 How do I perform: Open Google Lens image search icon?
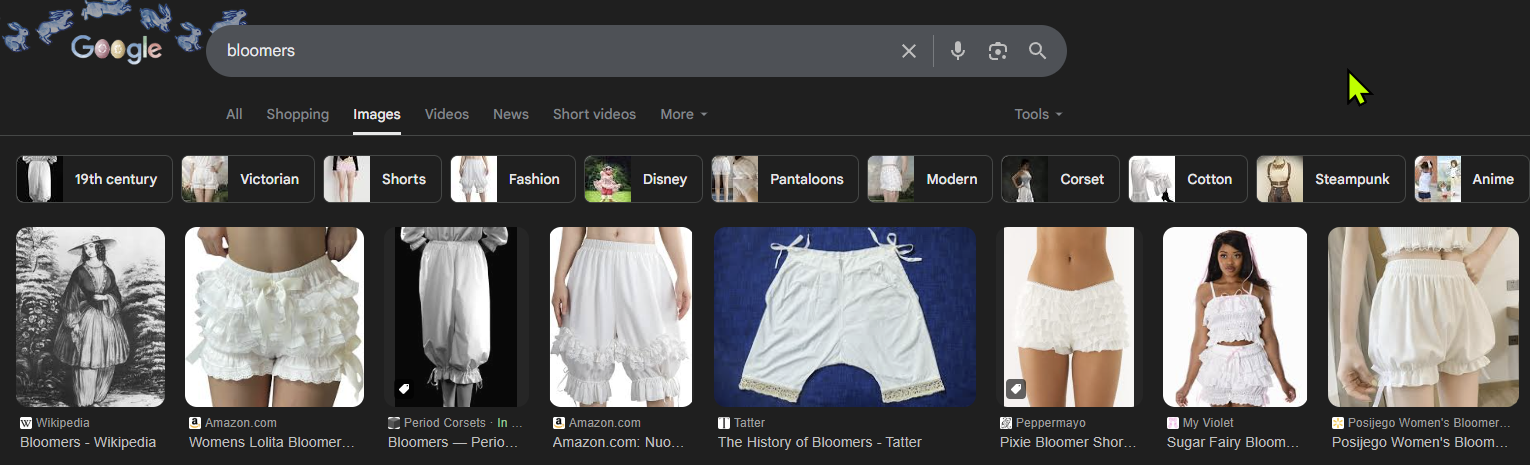(x=997, y=51)
